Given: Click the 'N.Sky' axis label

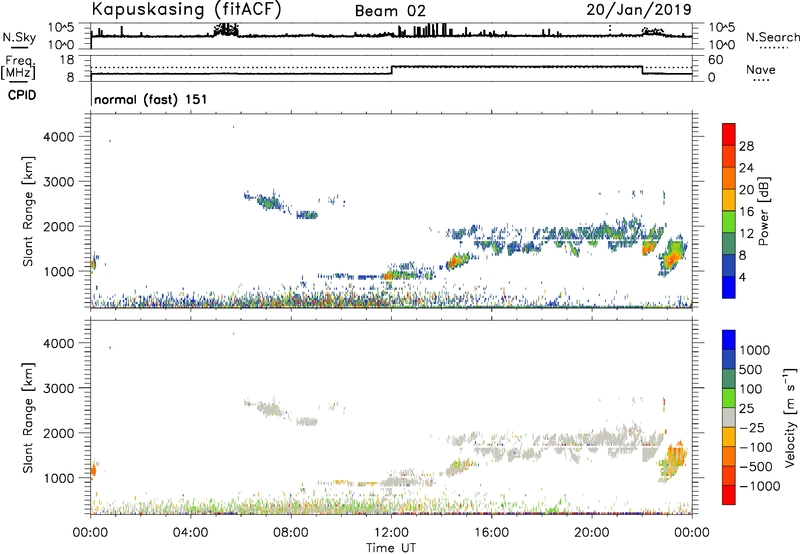Looking at the screenshot, I should pyautogui.click(x=19, y=37).
